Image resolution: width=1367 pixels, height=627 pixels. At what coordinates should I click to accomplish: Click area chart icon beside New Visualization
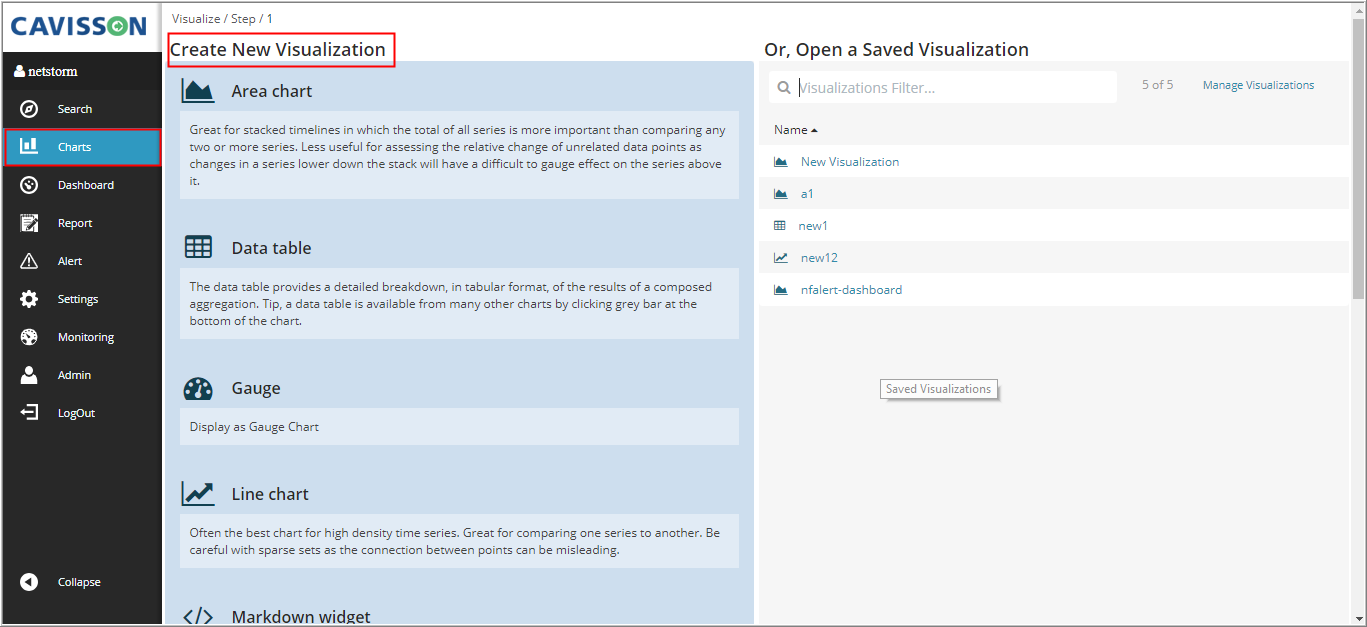pos(781,162)
